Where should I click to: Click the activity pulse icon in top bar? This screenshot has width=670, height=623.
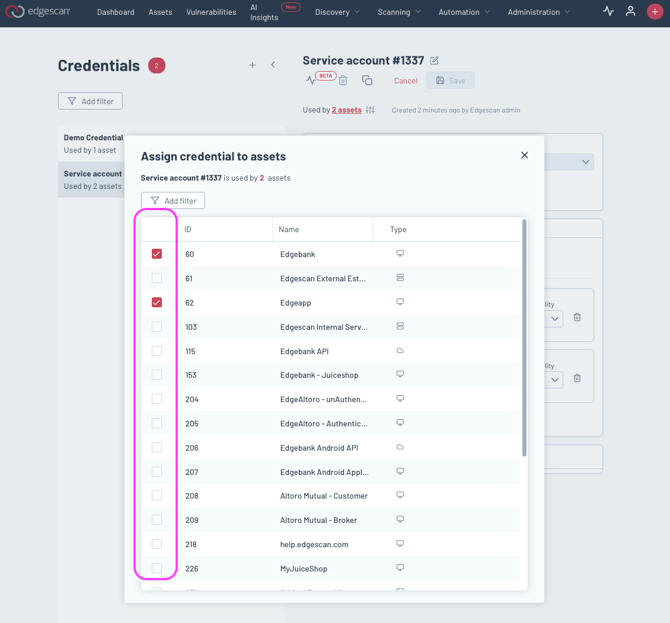608,12
